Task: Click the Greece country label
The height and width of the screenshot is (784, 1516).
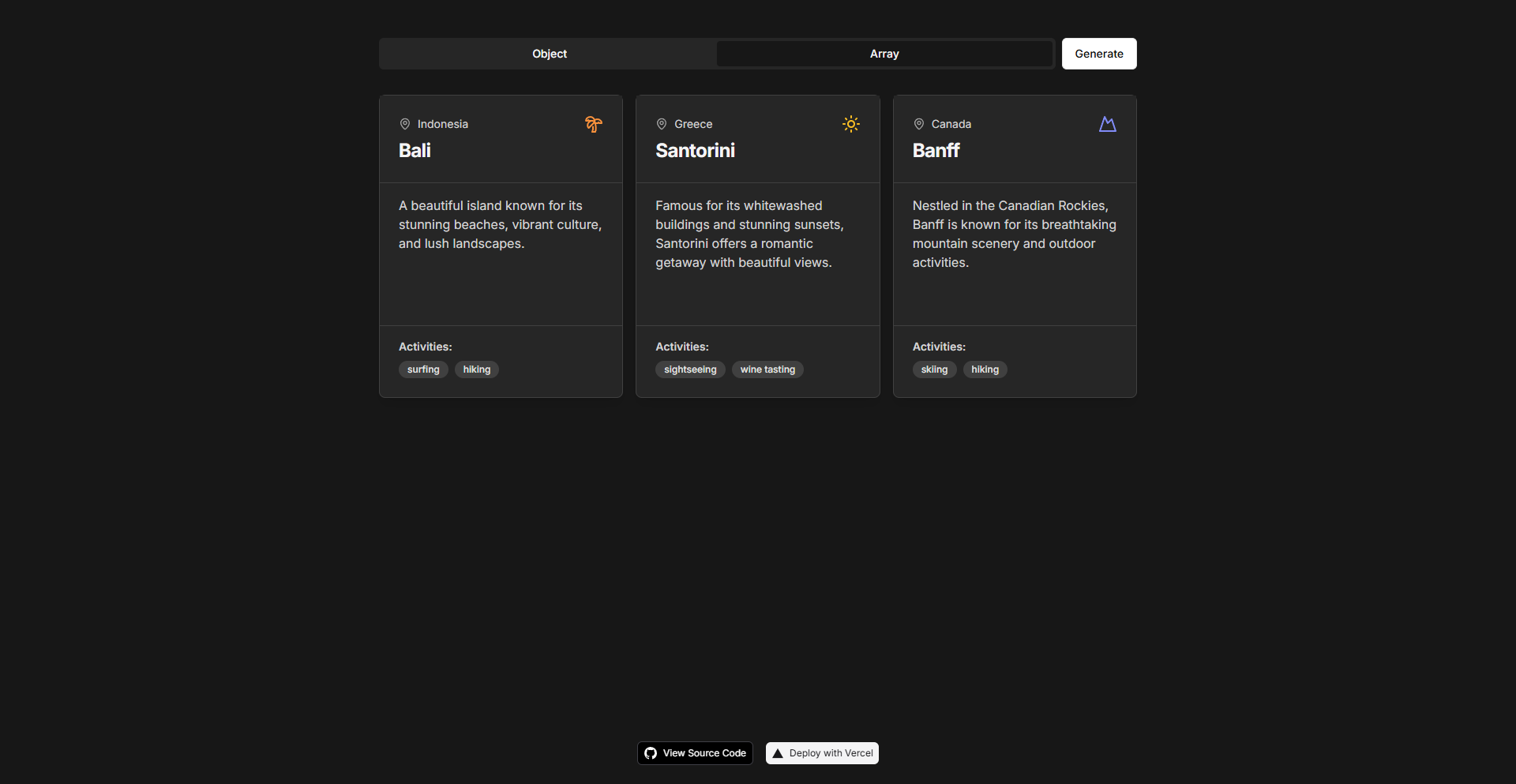Action: point(693,124)
